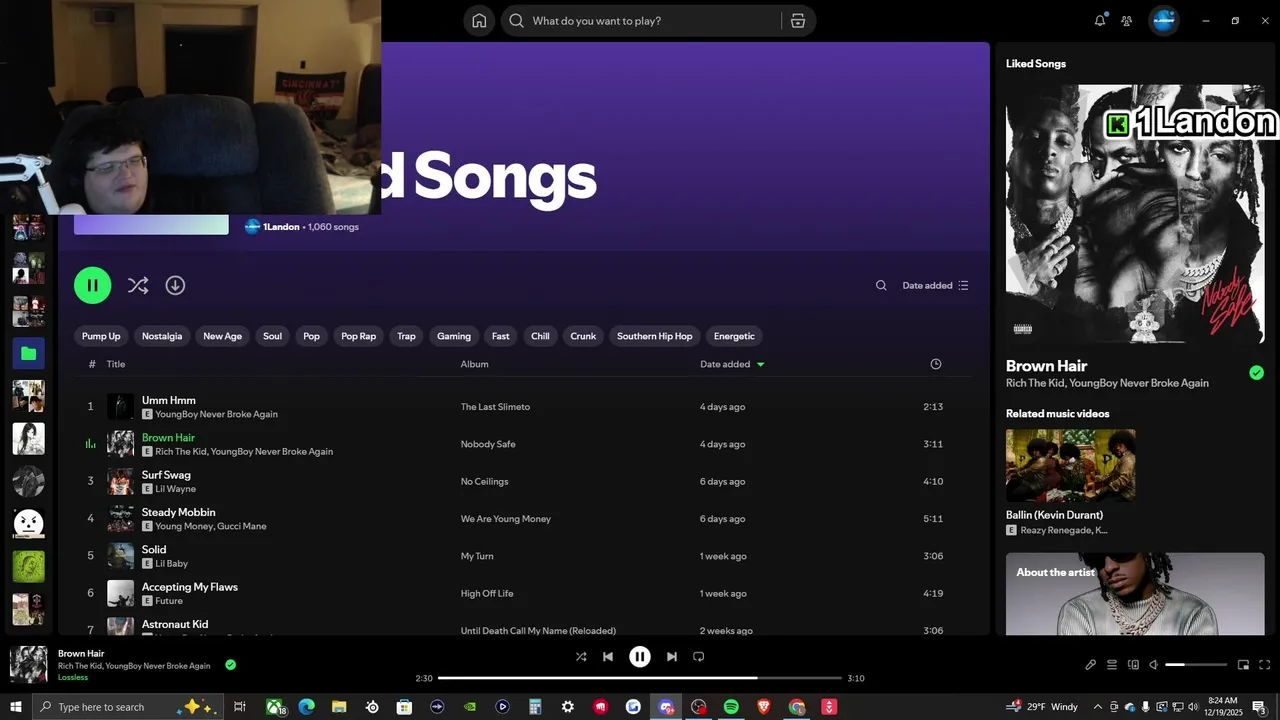Screen dimensions: 1280x720
Task: Open File Explorer from taskbar
Action: click(339, 707)
